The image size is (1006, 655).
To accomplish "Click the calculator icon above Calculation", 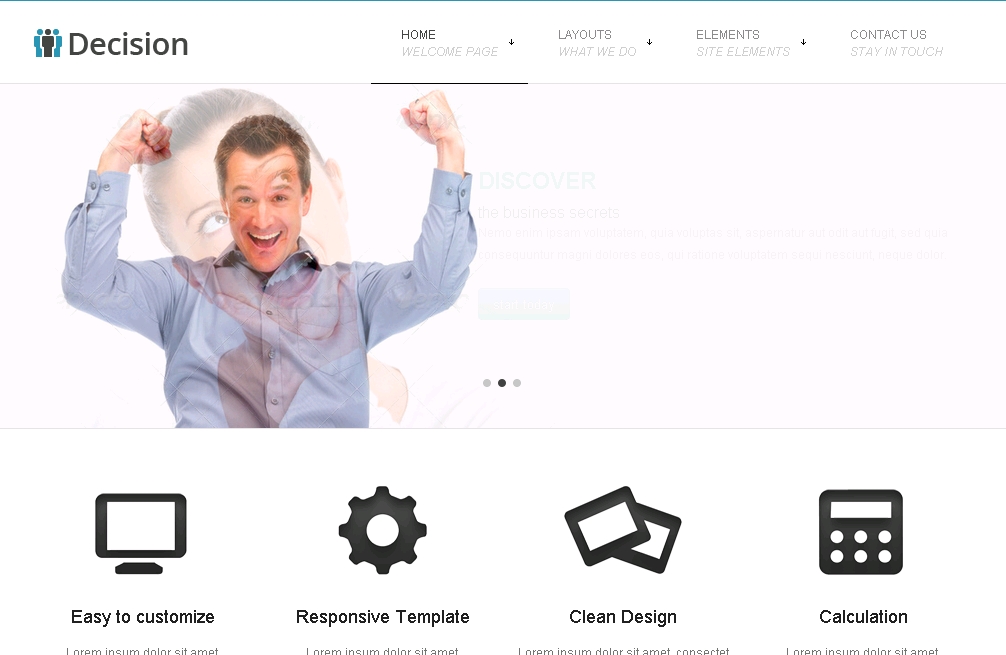I will point(860,532).
